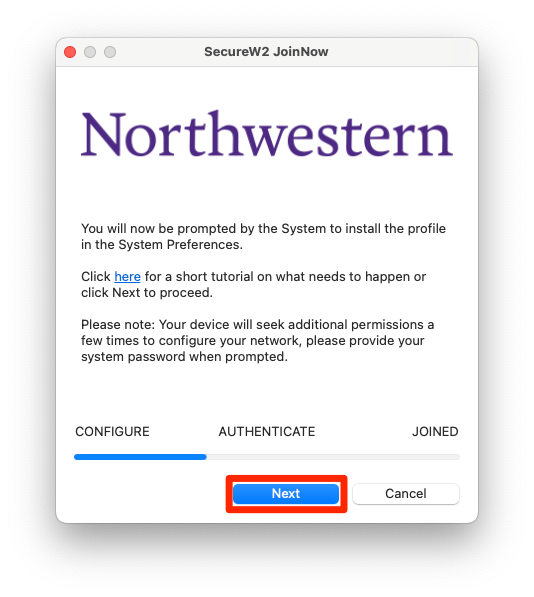
Task: Cancel the JoinNow setup
Action: 406,493
